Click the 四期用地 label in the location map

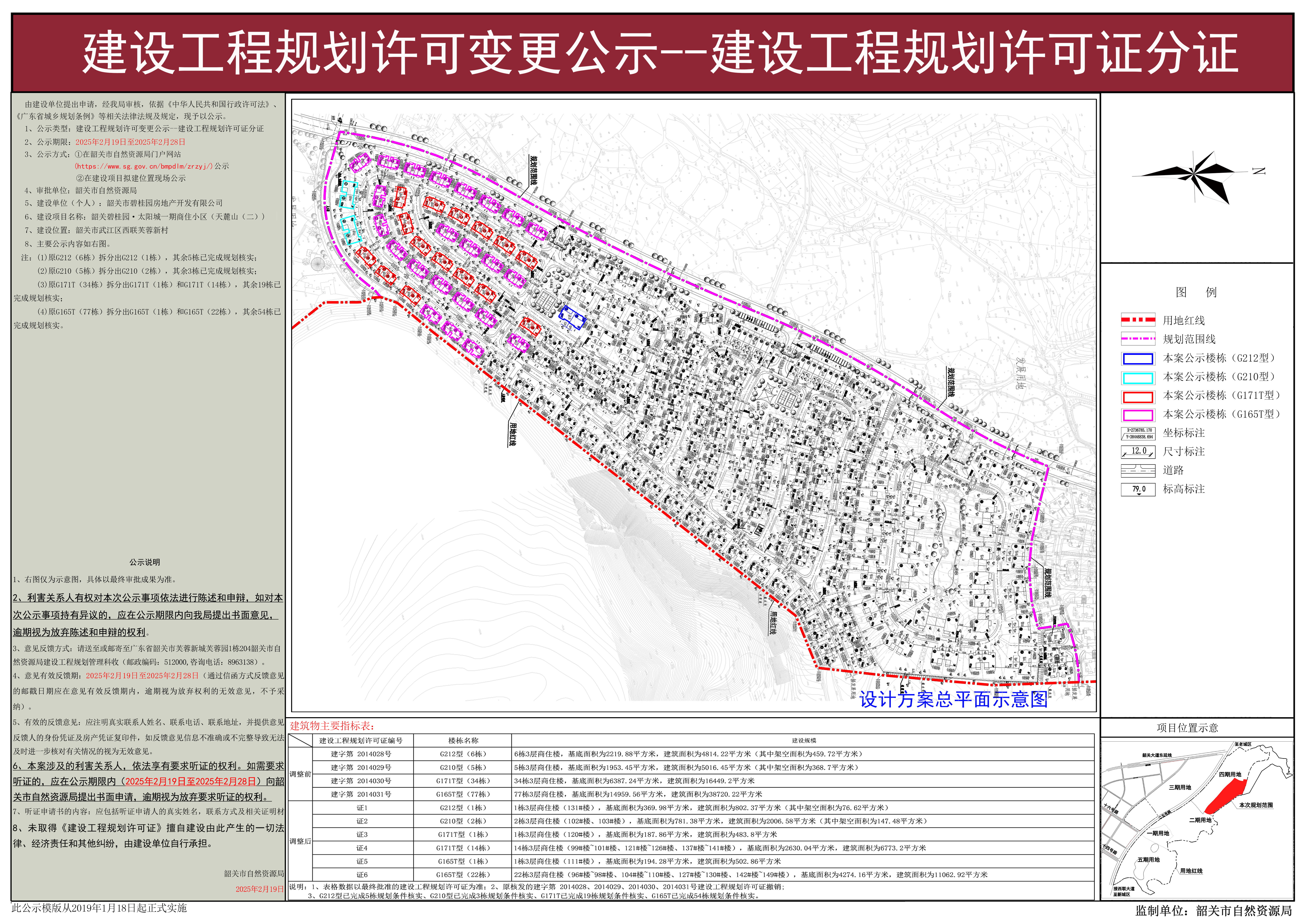(1230, 774)
